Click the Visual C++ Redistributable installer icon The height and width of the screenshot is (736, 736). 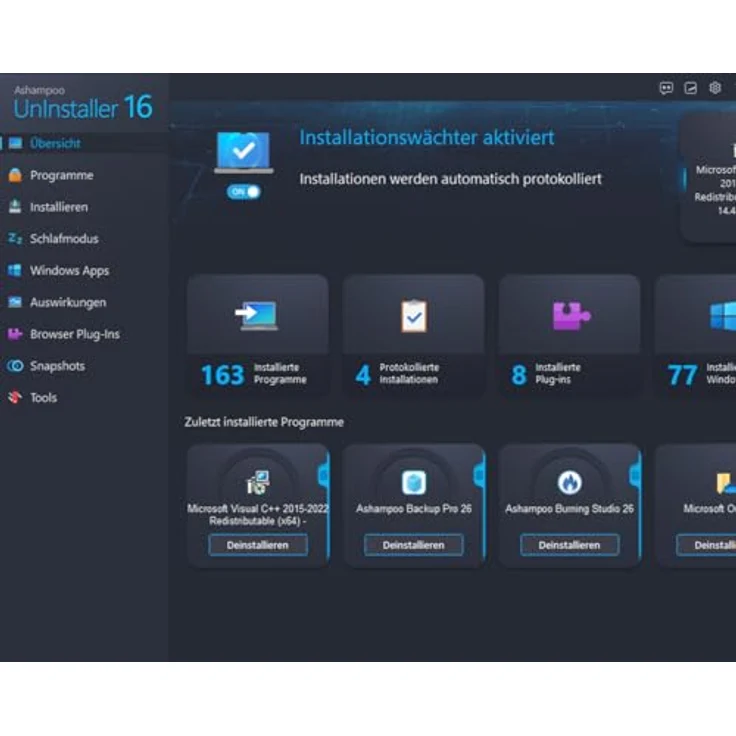(x=258, y=482)
